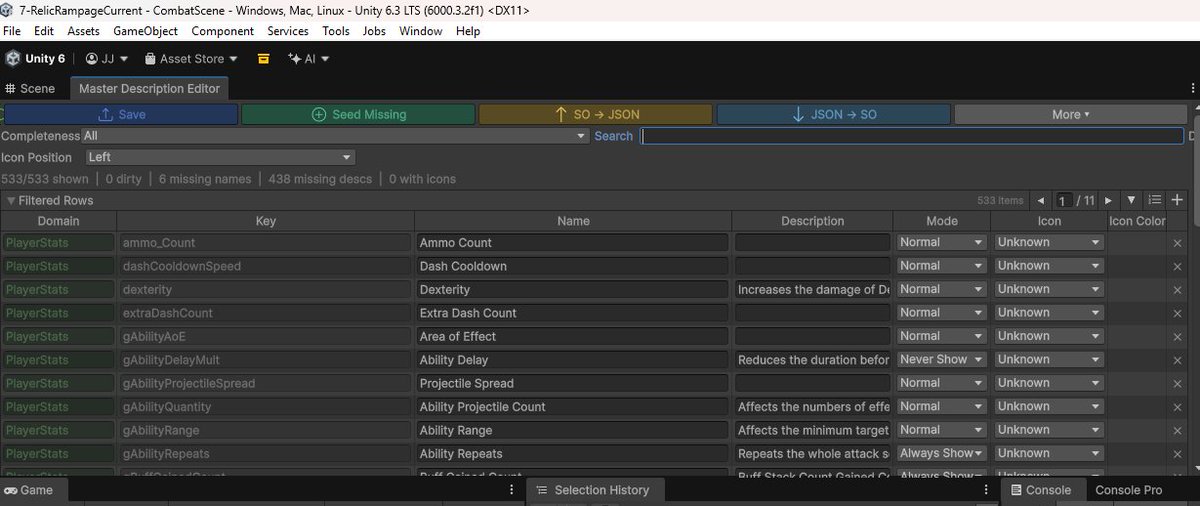
Task: Edit the current page number field
Action: tap(1064, 200)
